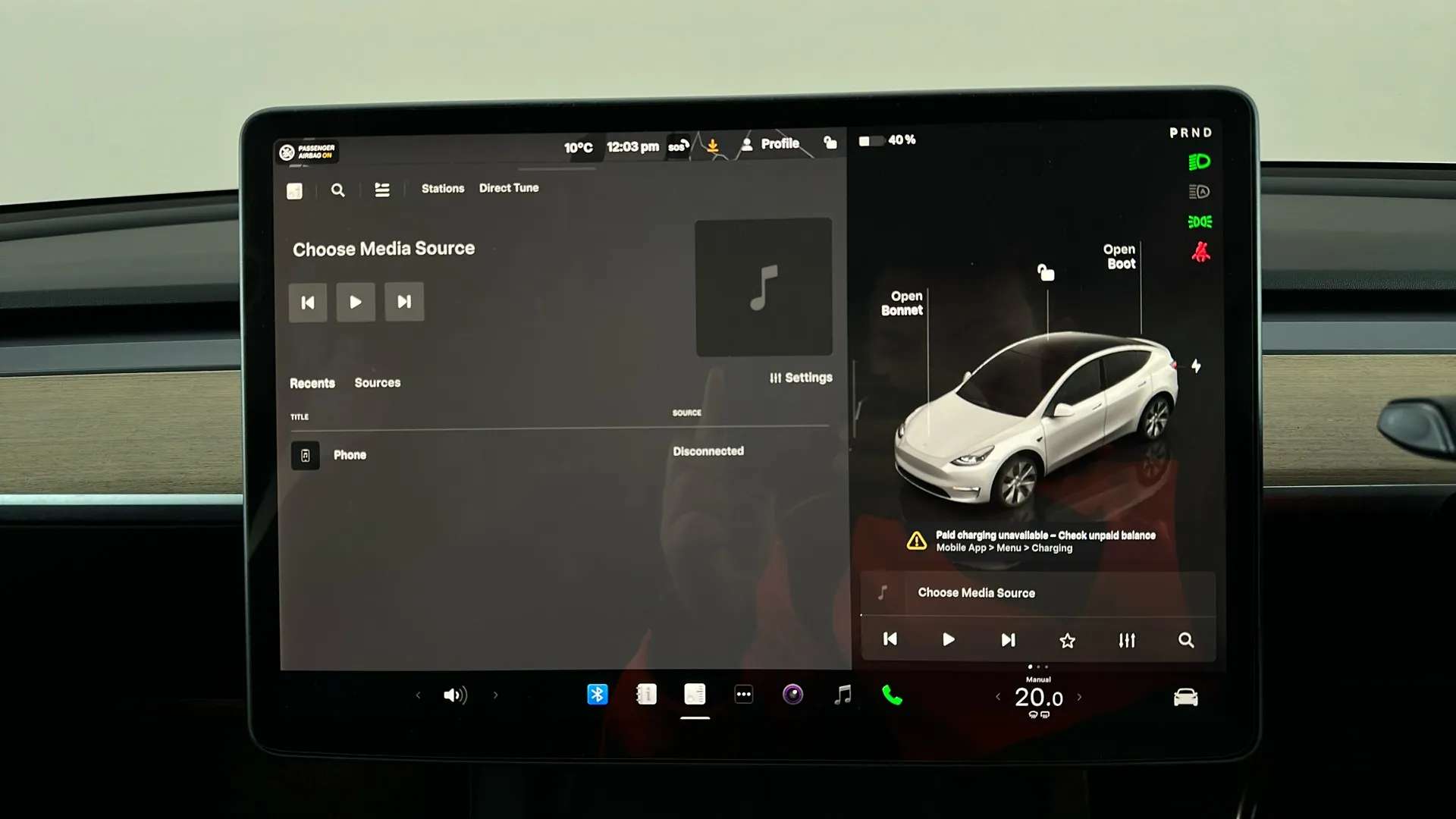Tap the Open Boot label
The image size is (1456, 819).
click(1120, 256)
